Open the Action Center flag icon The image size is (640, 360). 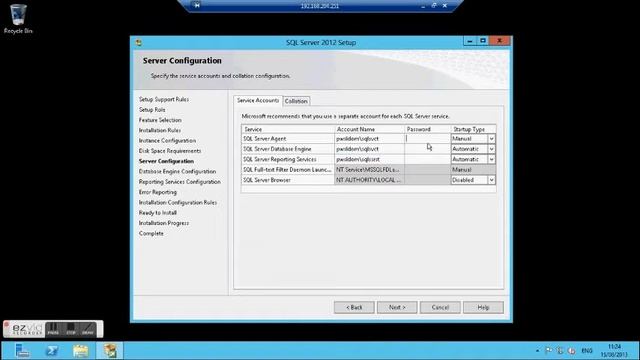pyautogui.click(x=549, y=351)
